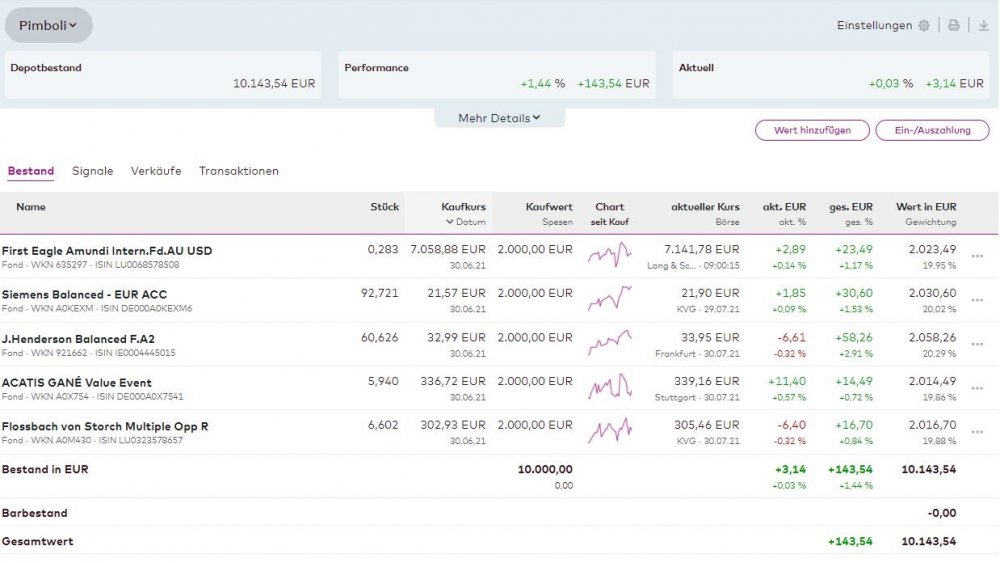The image size is (1000, 563).
Task: Open the Transaktionen tab
Action: 239,171
